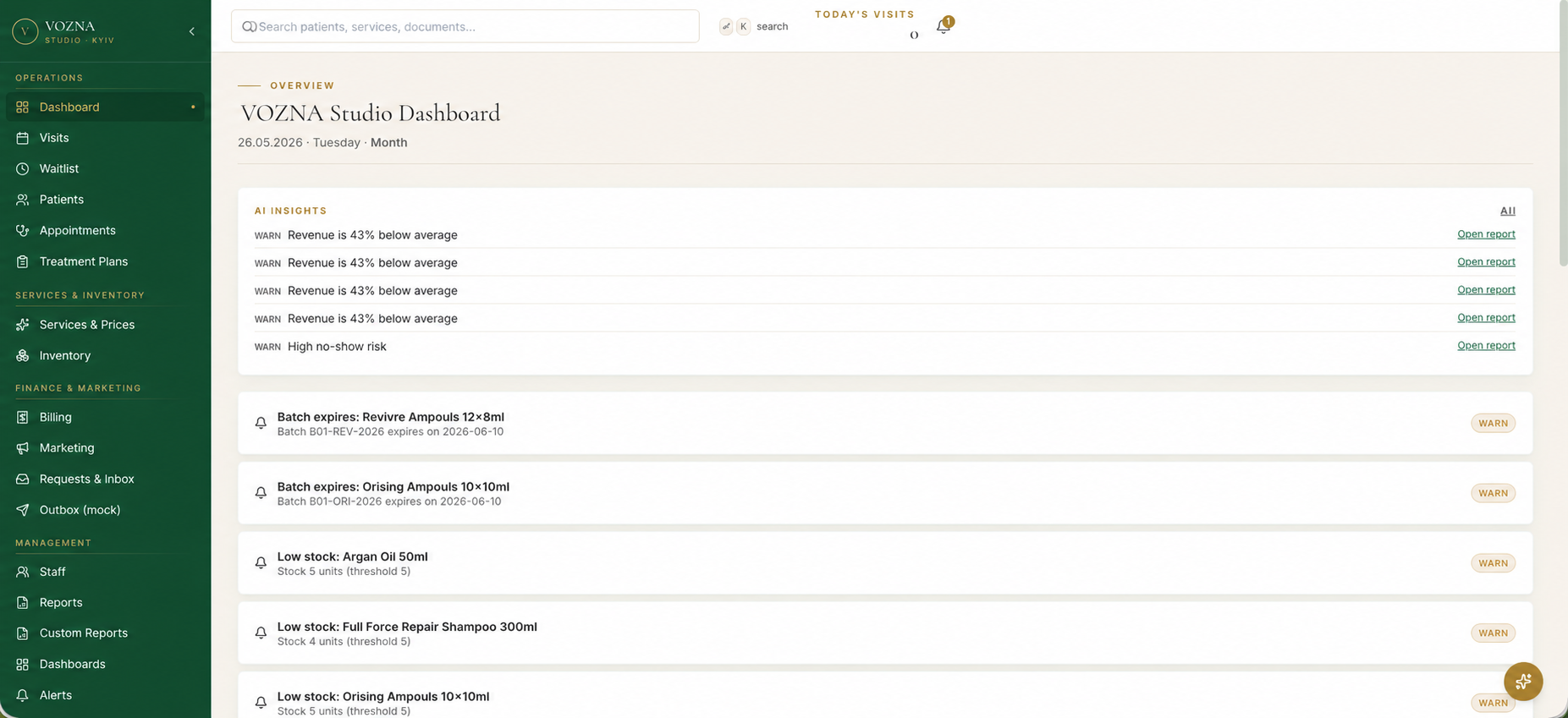Click the Dashboard grid icon

tap(22, 107)
